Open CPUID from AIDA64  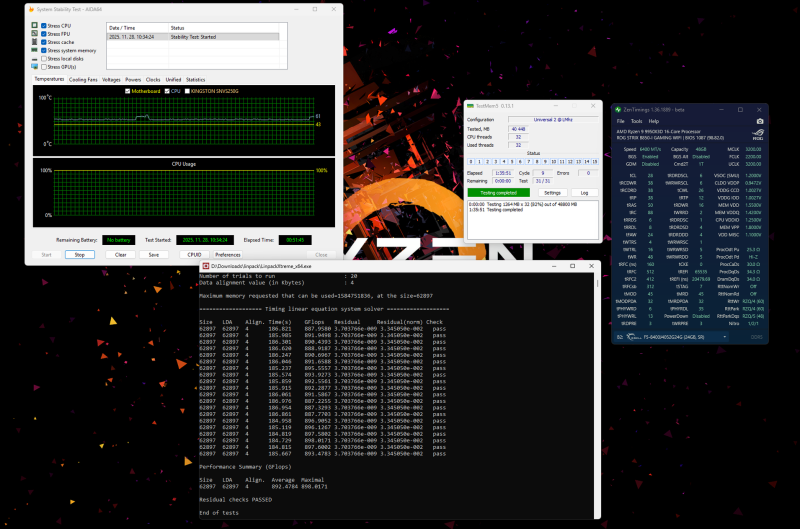[x=194, y=255]
